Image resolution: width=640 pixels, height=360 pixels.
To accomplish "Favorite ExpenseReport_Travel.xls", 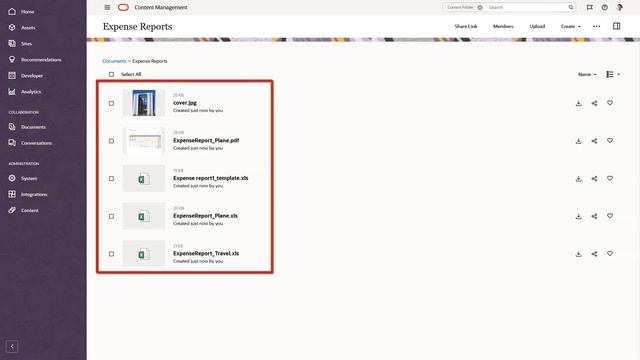I will (x=610, y=253).
